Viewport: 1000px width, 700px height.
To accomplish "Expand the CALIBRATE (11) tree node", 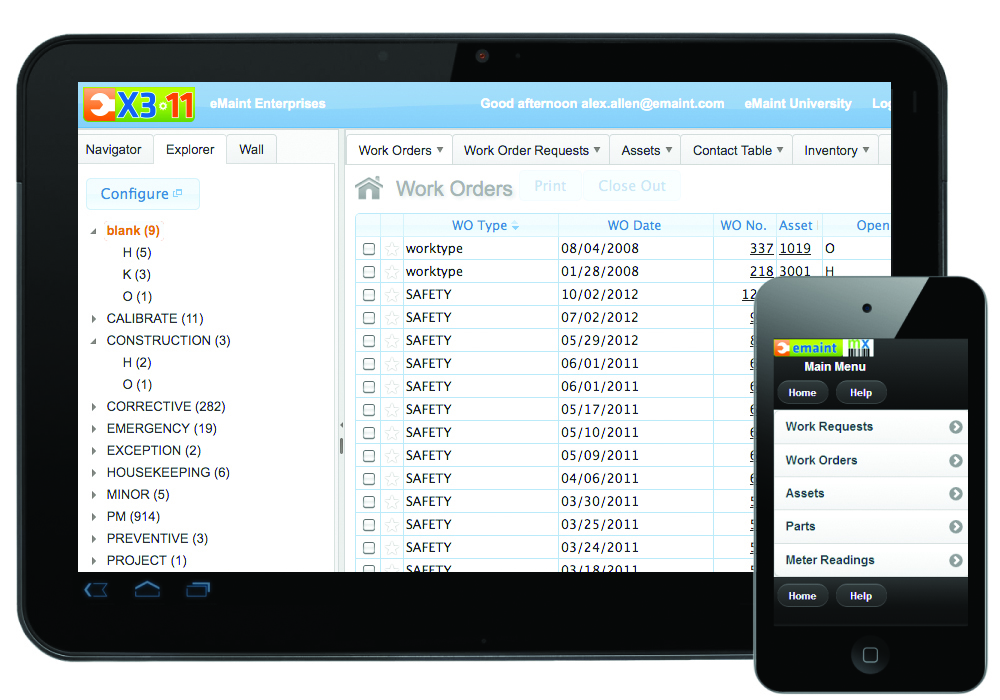I will tap(94, 319).
